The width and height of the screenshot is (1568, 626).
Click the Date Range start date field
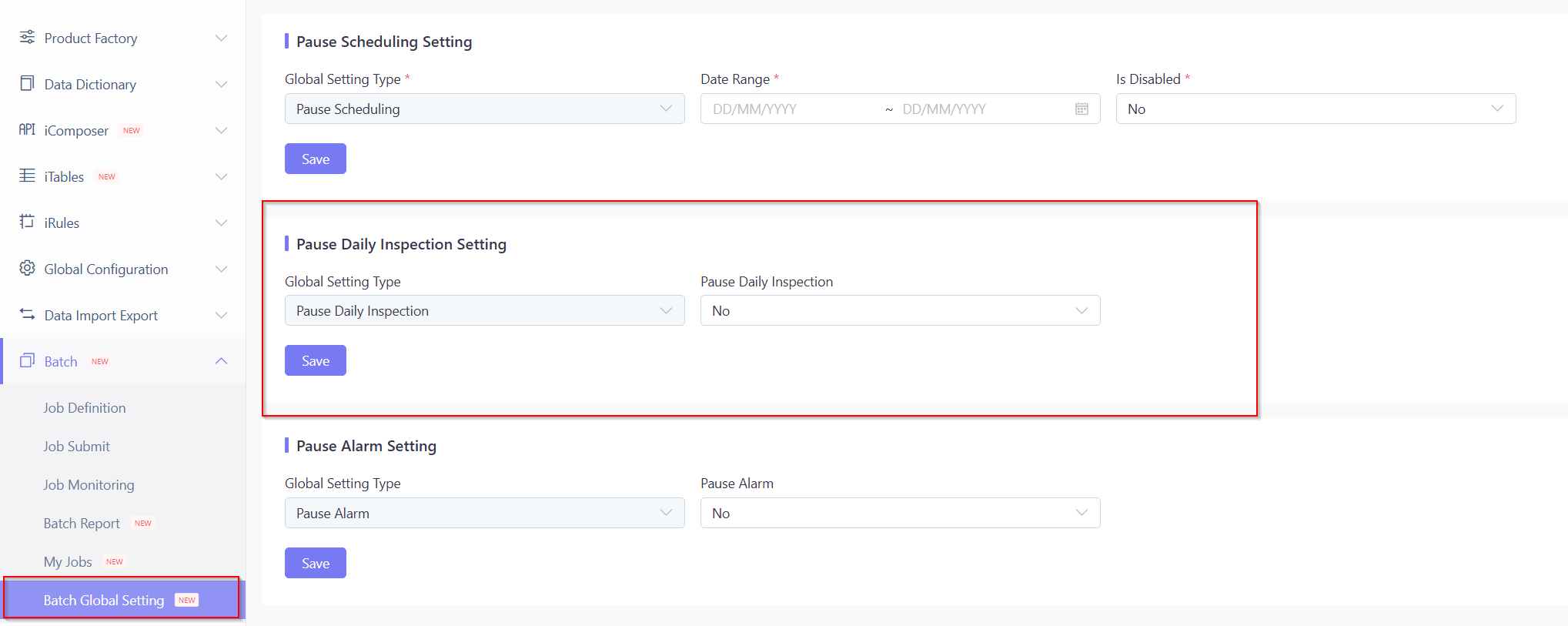[x=793, y=109]
